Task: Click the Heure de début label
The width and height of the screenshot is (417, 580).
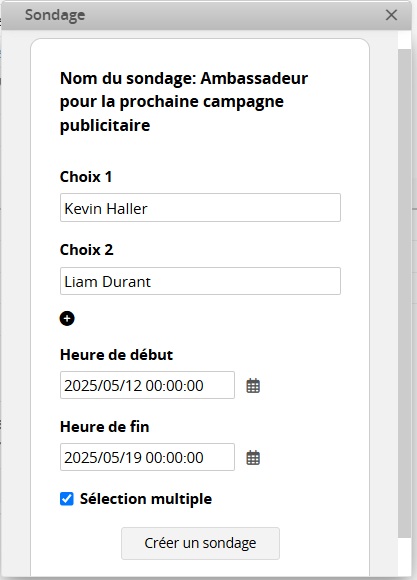Action: 116,355
